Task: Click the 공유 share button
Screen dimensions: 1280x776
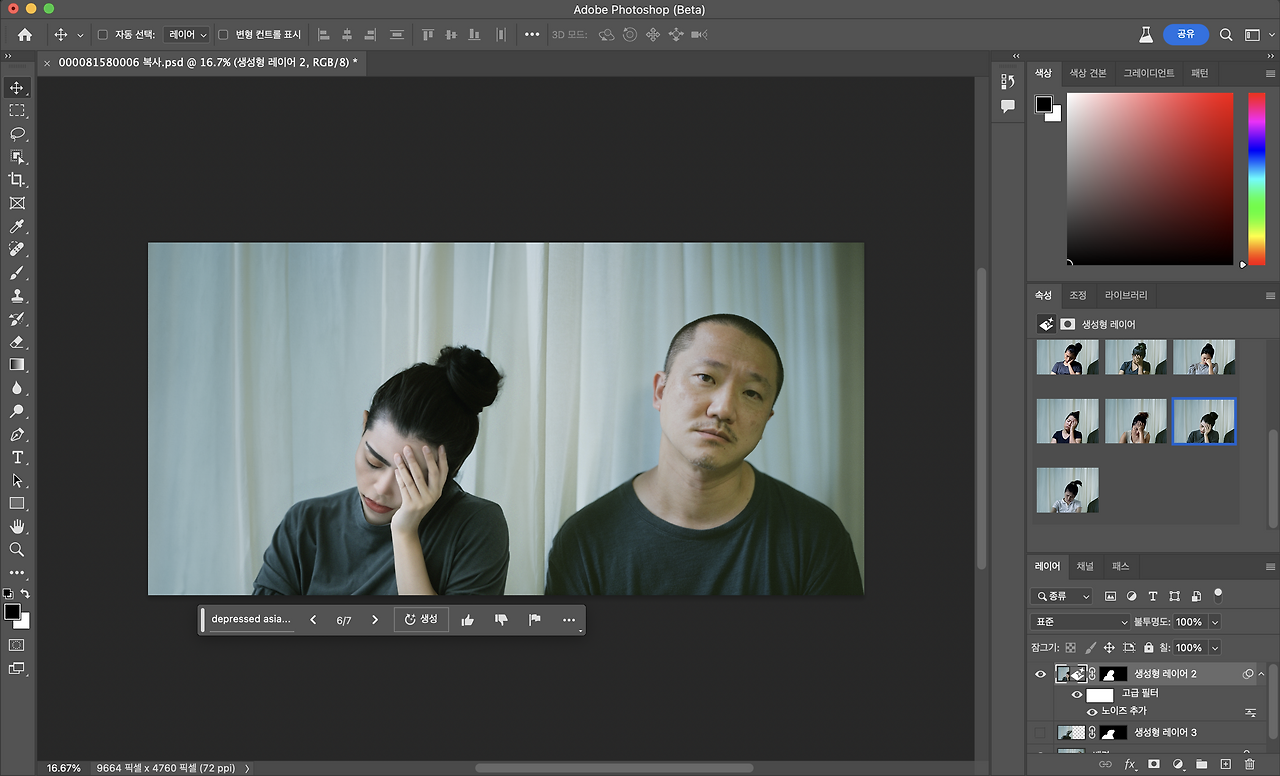Action: click(1186, 34)
